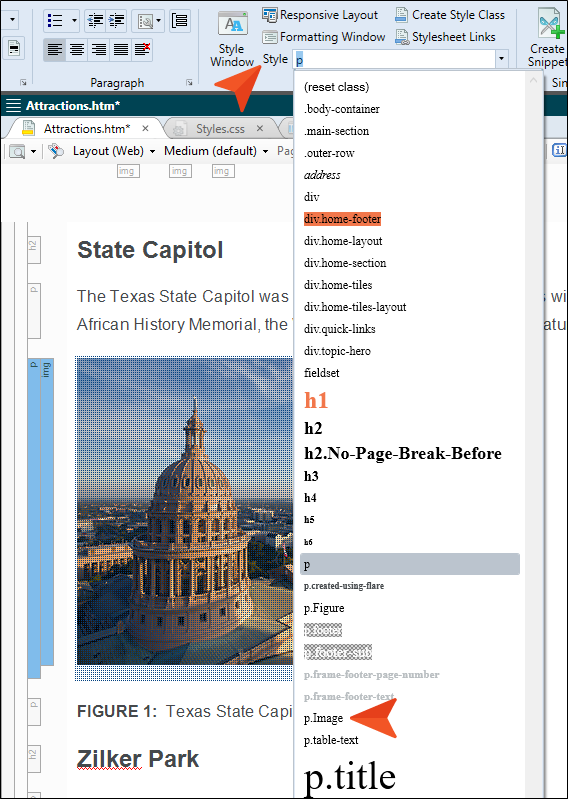The width and height of the screenshot is (568, 799).
Task: Click Create Style Class
Action: pos(450,15)
